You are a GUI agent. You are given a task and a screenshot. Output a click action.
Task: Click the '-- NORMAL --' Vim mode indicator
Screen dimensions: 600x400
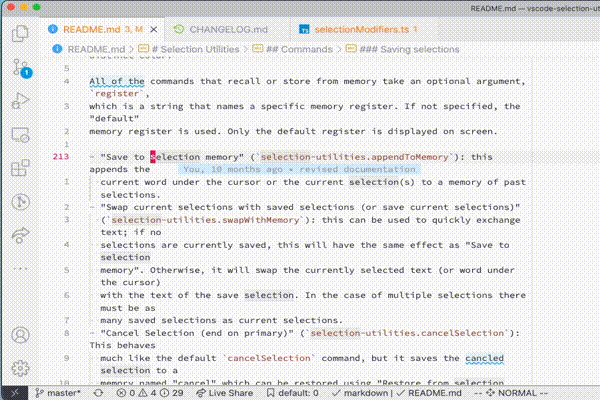point(511,393)
